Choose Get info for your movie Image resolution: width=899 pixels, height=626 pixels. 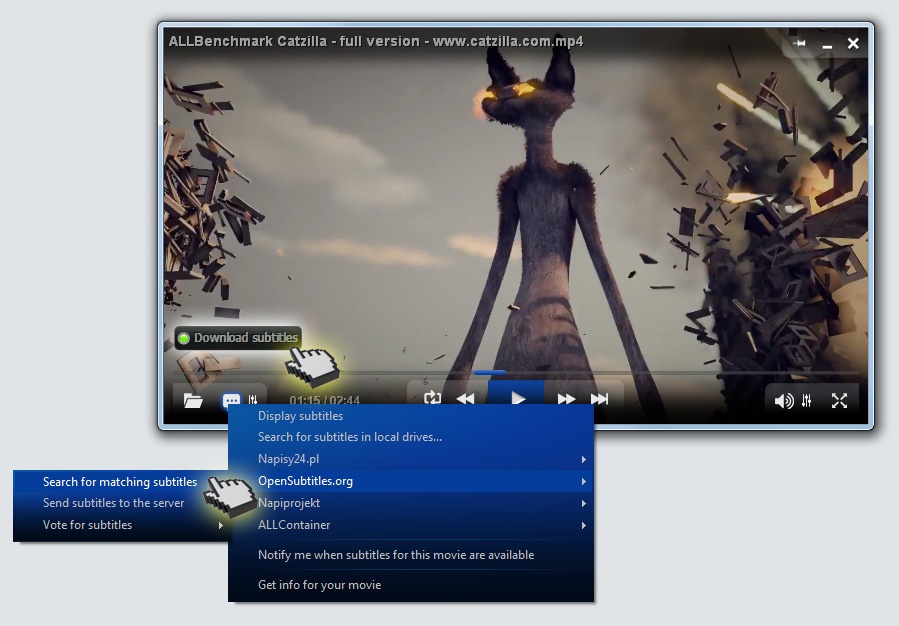411,585
